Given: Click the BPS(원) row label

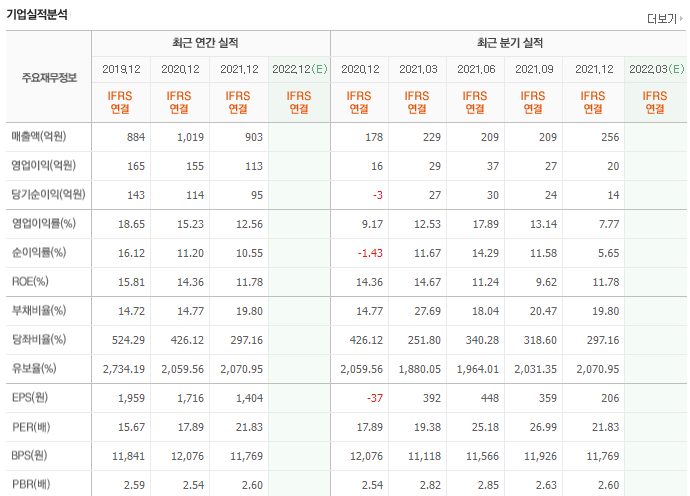Looking at the screenshot, I should tap(29, 456).
